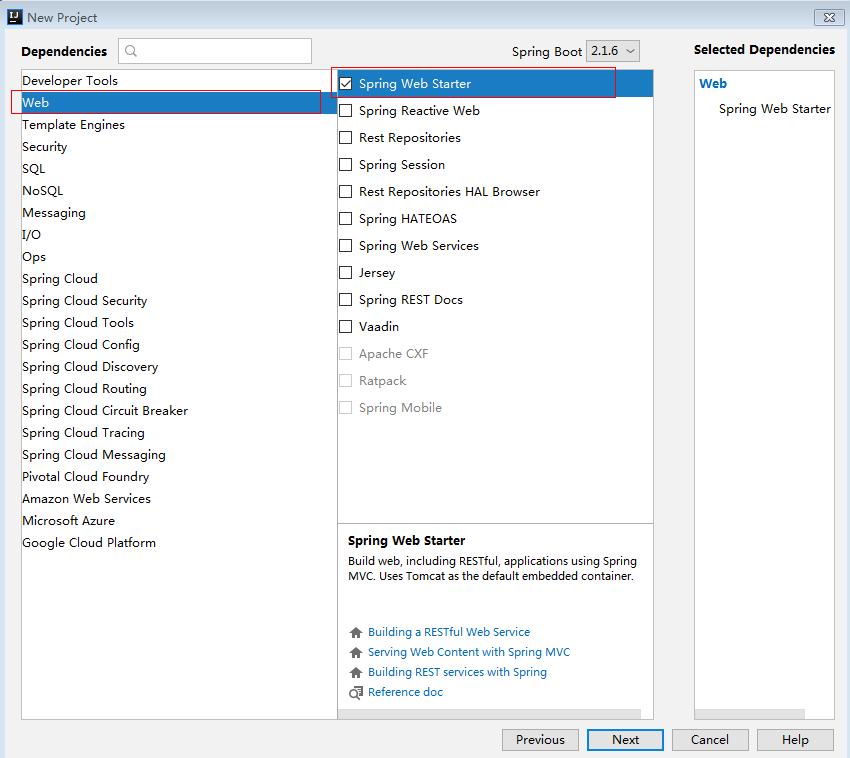Viewport: 850px width, 758px height.
Task: Select the Ops category
Action: pyautogui.click(x=179, y=256)
